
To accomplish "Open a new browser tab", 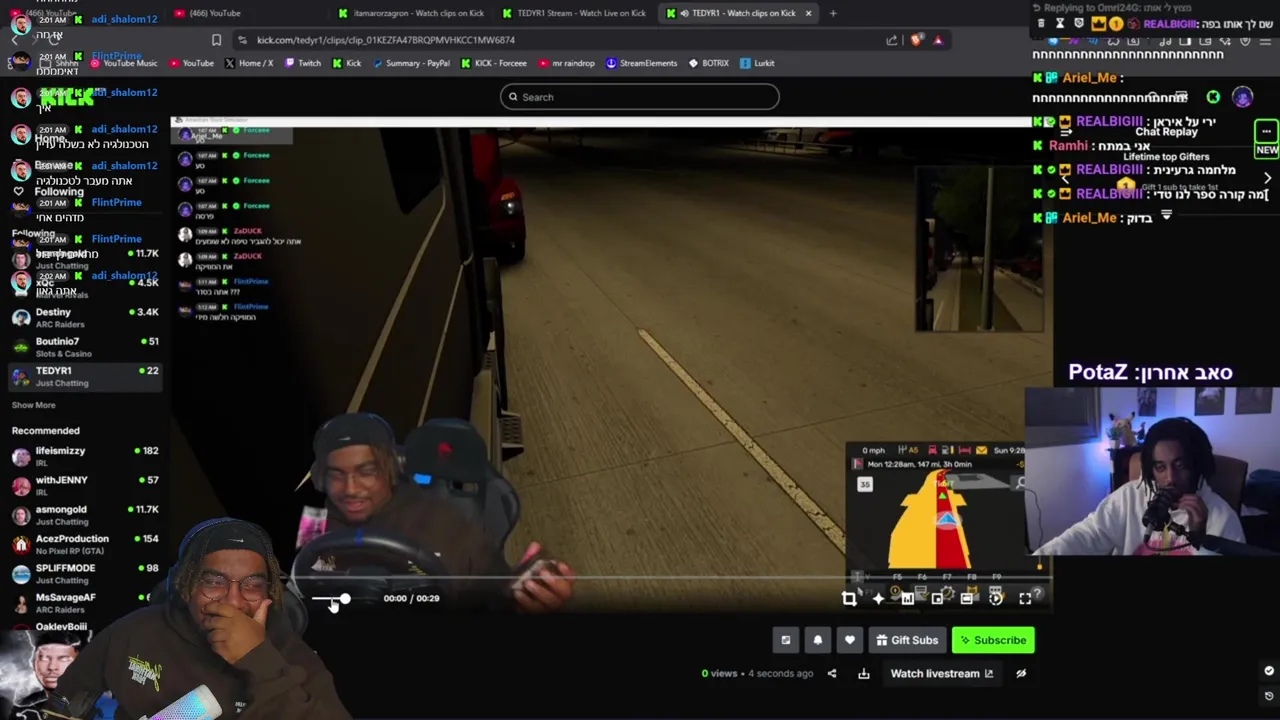I will click(x=833, y=13).
